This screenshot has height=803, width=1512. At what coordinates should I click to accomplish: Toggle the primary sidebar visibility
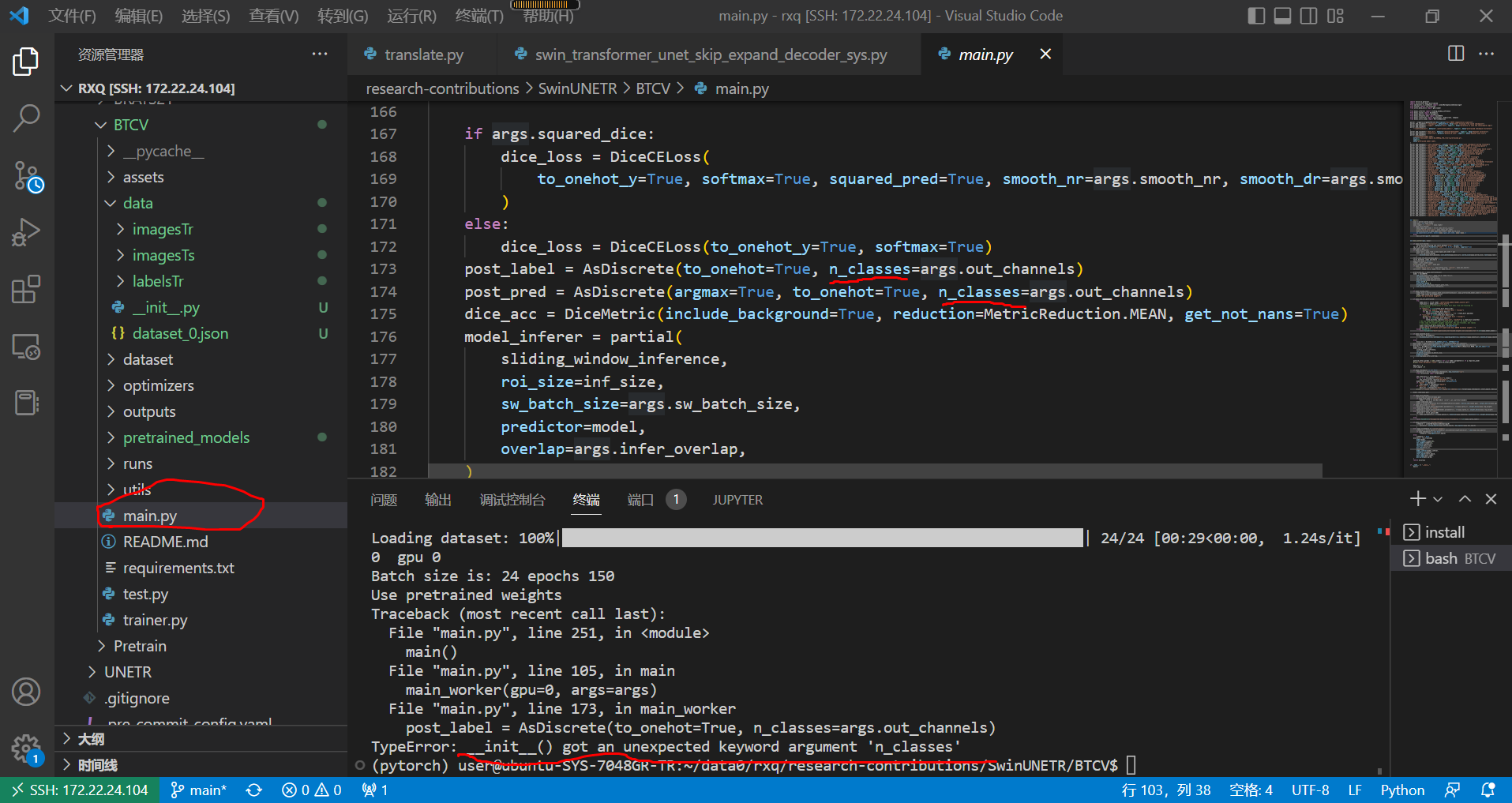click(x=1256, y=15)
